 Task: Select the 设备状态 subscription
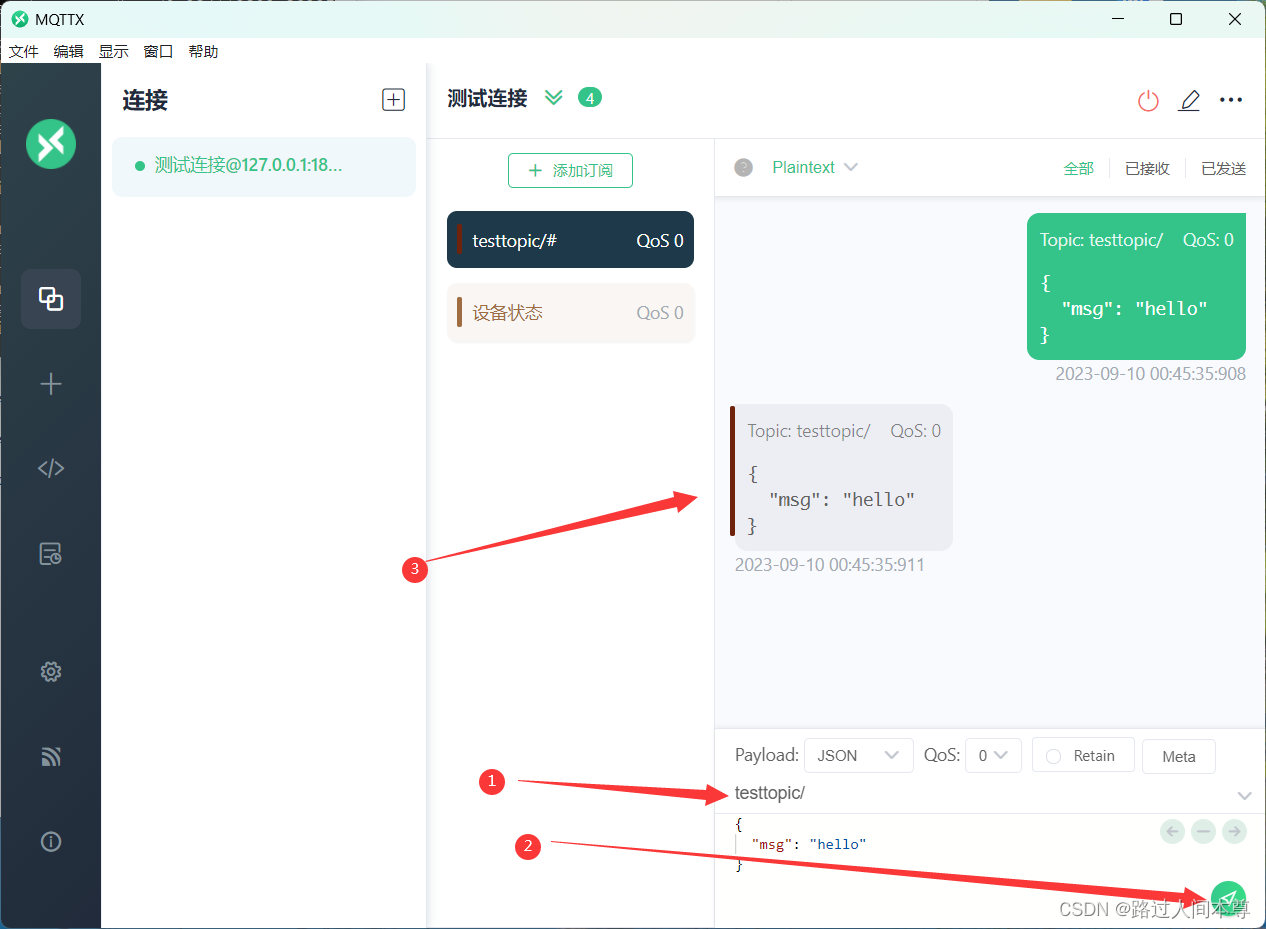(570, 313)
